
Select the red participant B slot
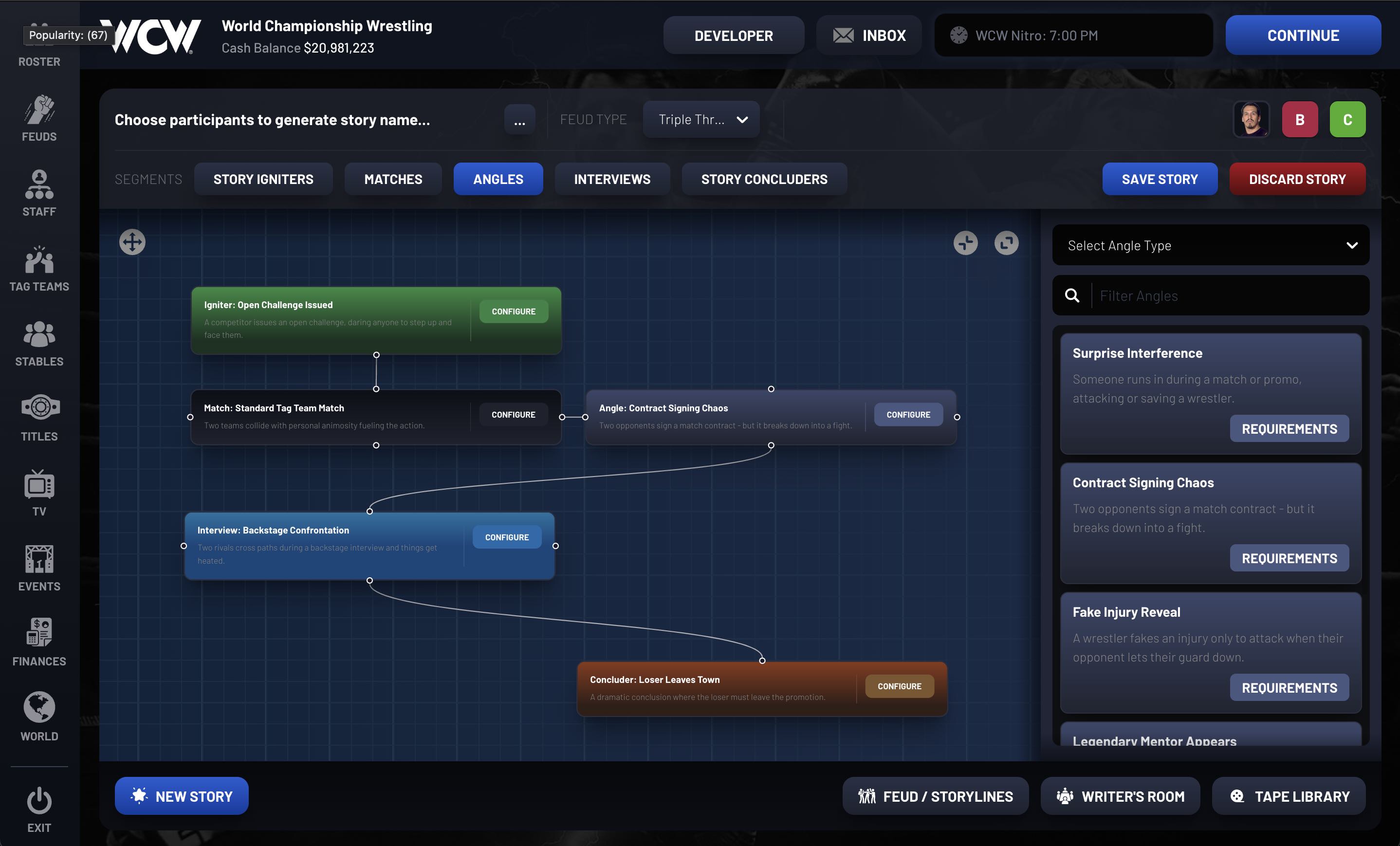point(1299,119)
